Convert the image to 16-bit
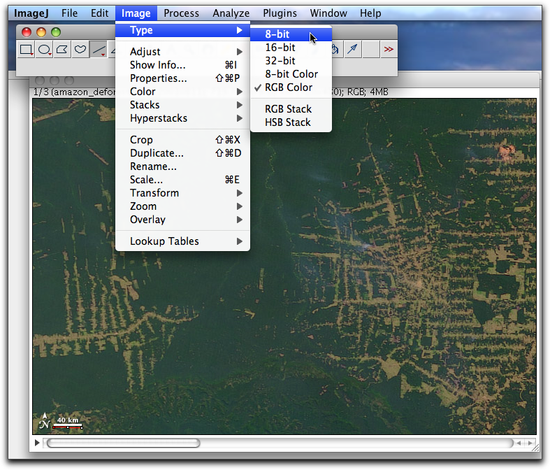 pos(291,47)
